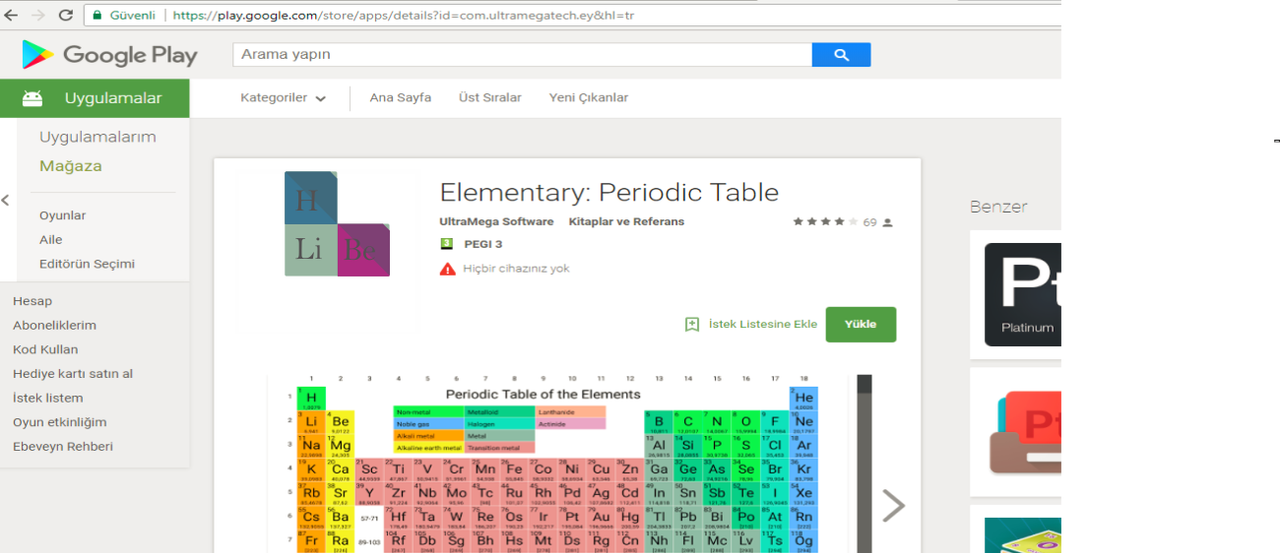Click the green Yükle install button
Viewport: 1280px width, 553px height.
(x=860, y=324)
